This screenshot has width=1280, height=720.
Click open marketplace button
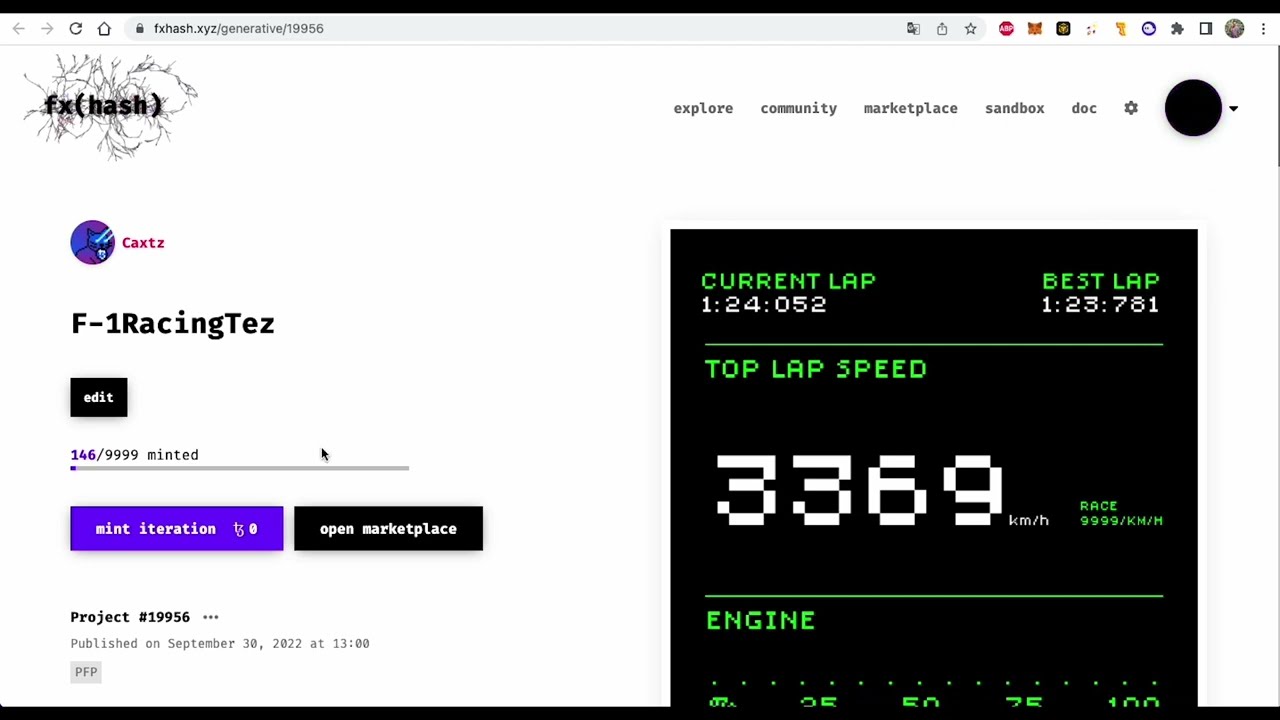(x=388, y=529)
